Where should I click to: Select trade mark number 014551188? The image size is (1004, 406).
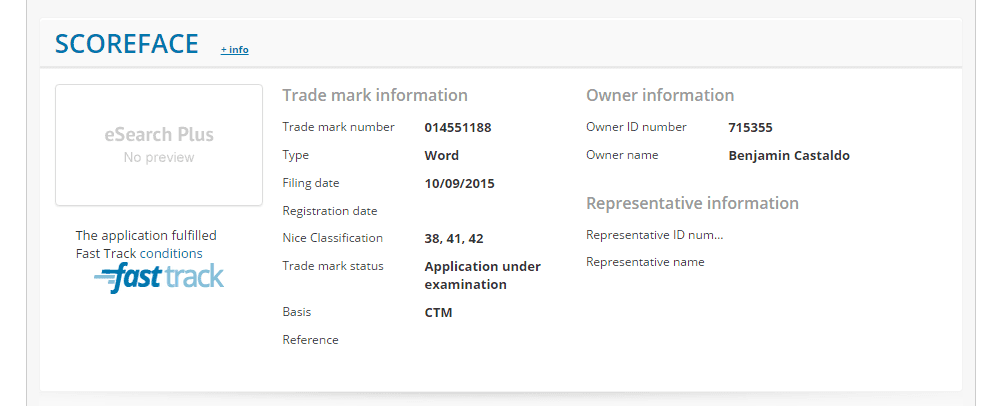point(458,127)
